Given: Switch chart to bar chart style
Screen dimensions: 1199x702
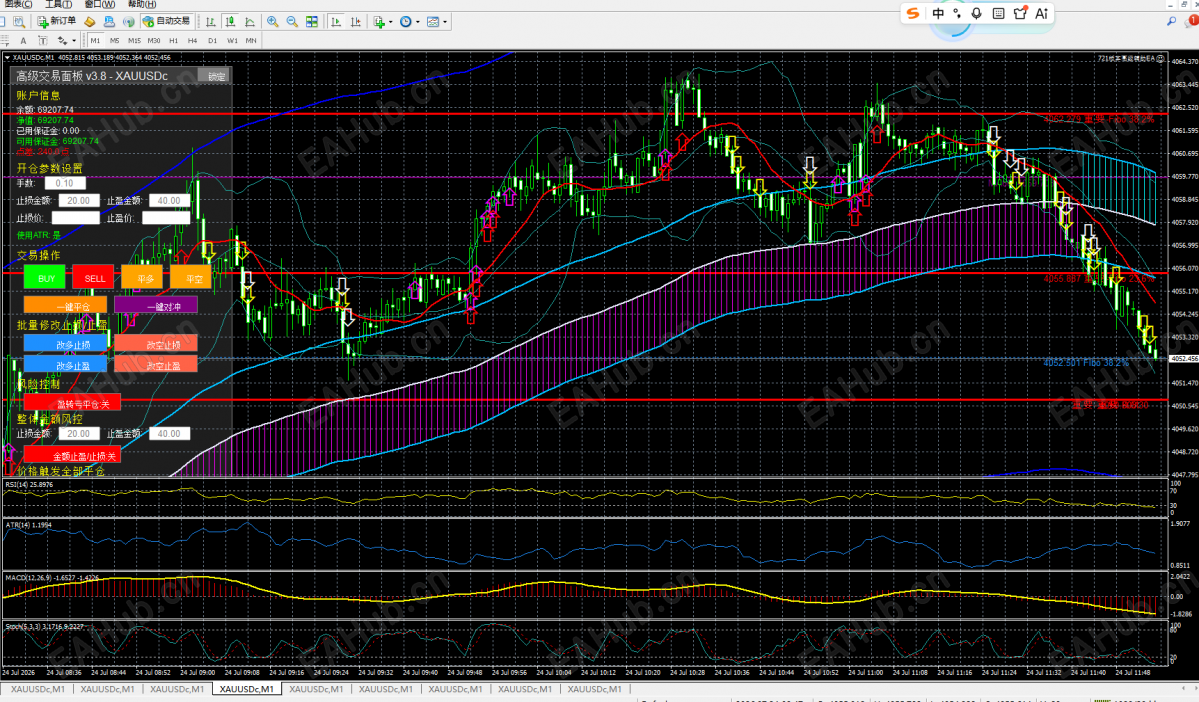Looking at the screenshot, I should 210,21.
